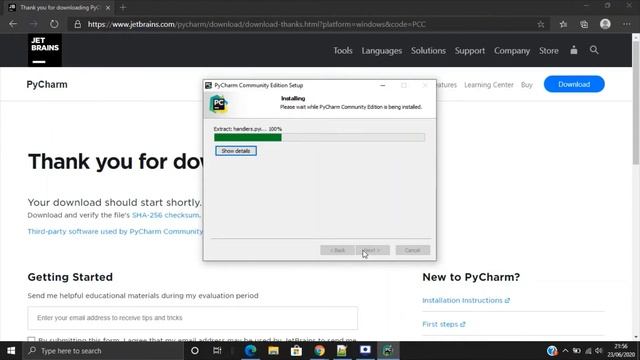Open the Tools menu

pyautogui.click(x=342, y=51)
